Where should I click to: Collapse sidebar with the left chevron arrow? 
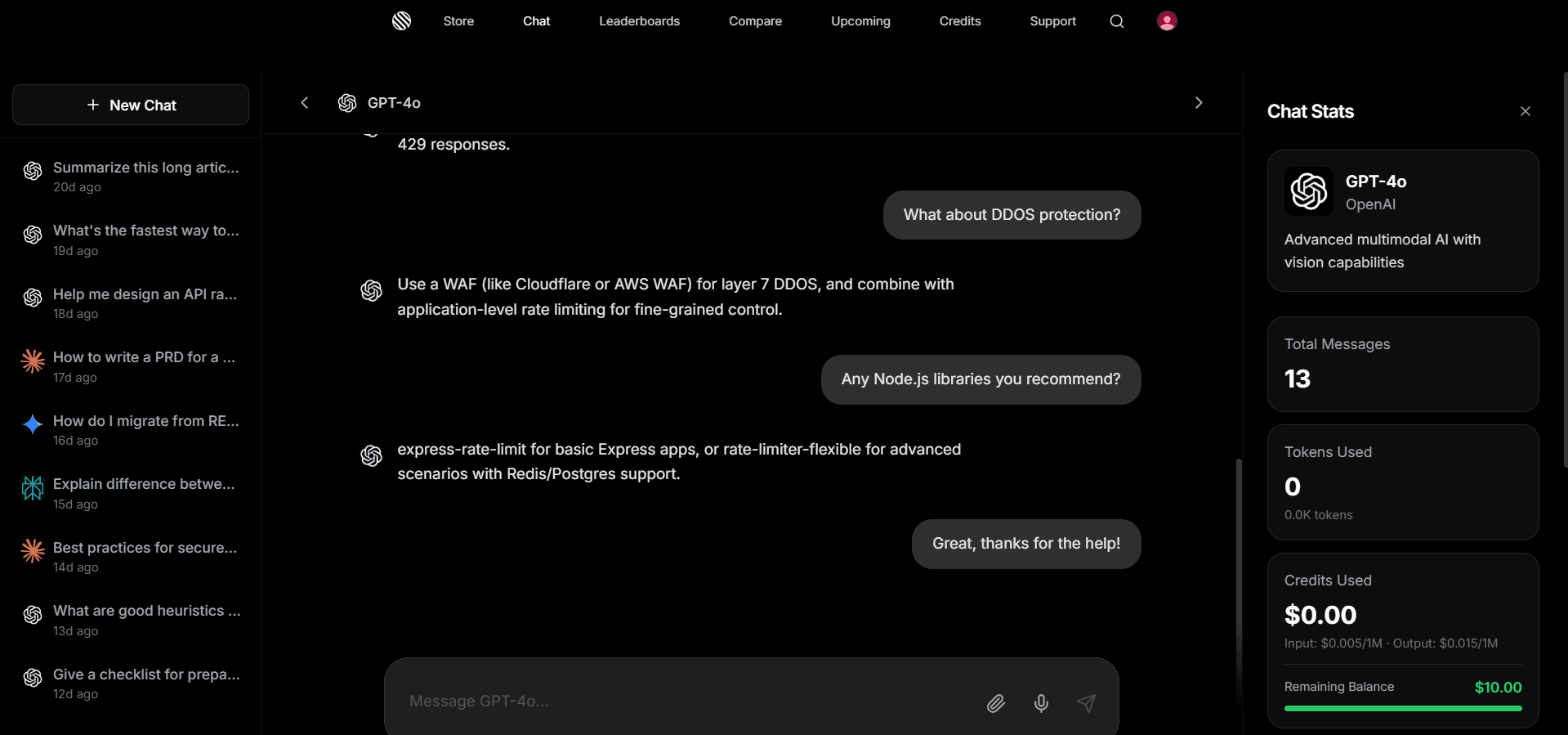click(305, 103)
